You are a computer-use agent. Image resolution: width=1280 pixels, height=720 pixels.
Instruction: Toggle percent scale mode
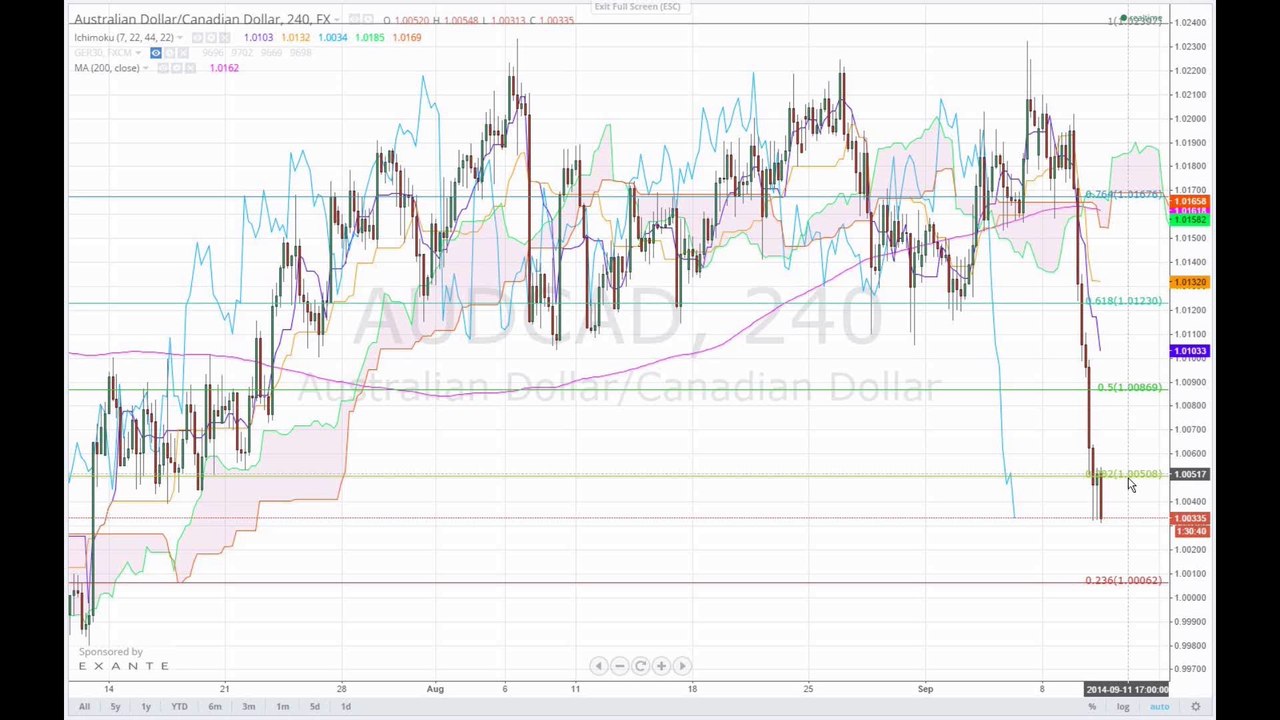(1092, 707)
